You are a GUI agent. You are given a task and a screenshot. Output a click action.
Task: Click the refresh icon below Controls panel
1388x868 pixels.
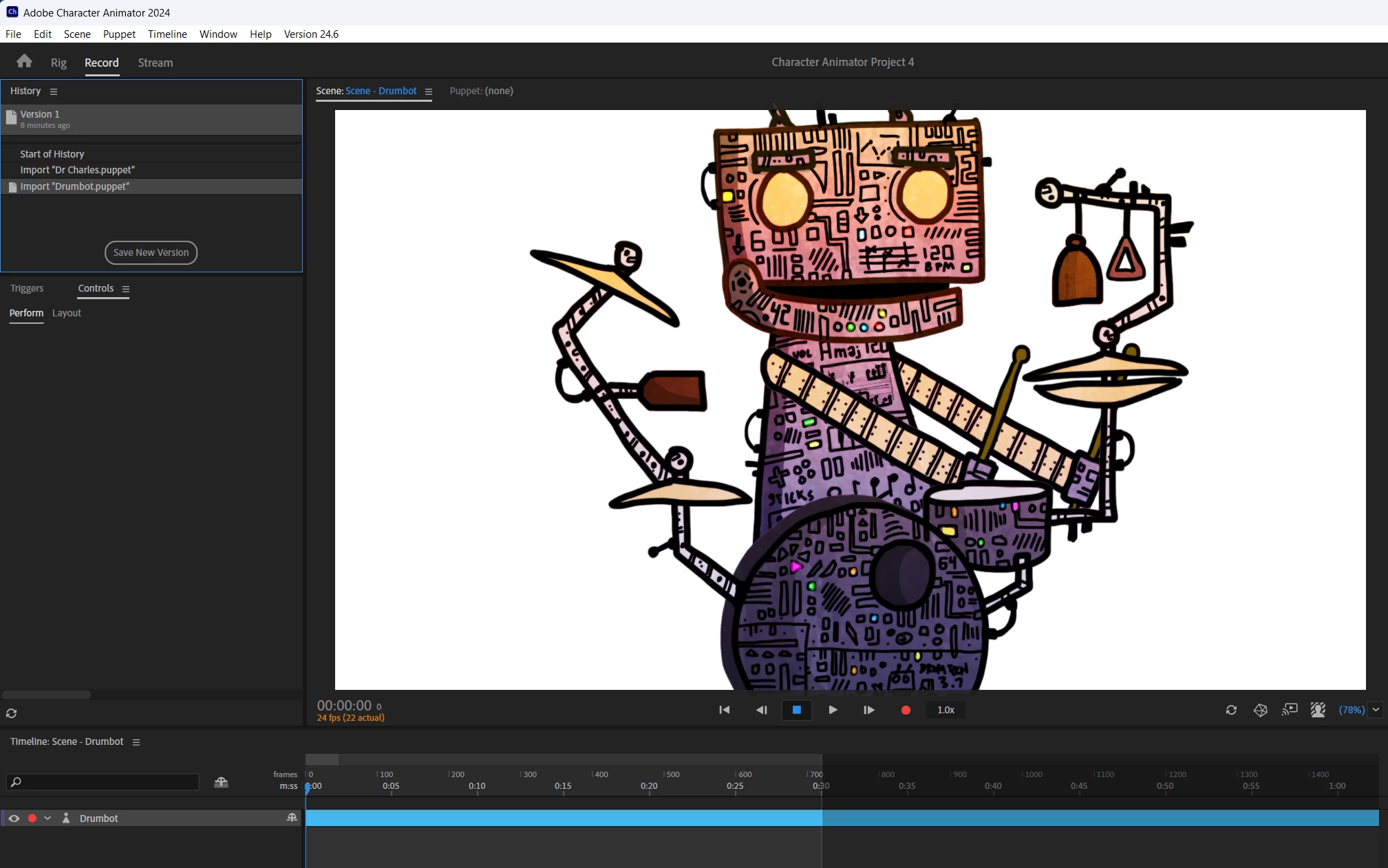point(11,713)
